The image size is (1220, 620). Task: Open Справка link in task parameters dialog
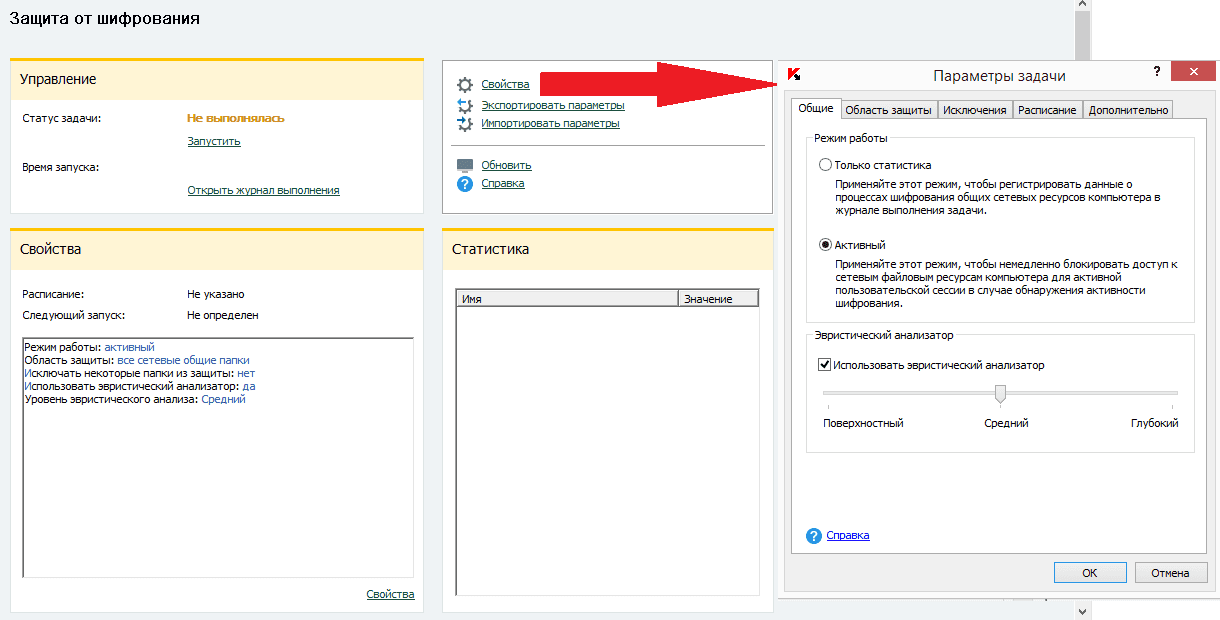(848, 536)
